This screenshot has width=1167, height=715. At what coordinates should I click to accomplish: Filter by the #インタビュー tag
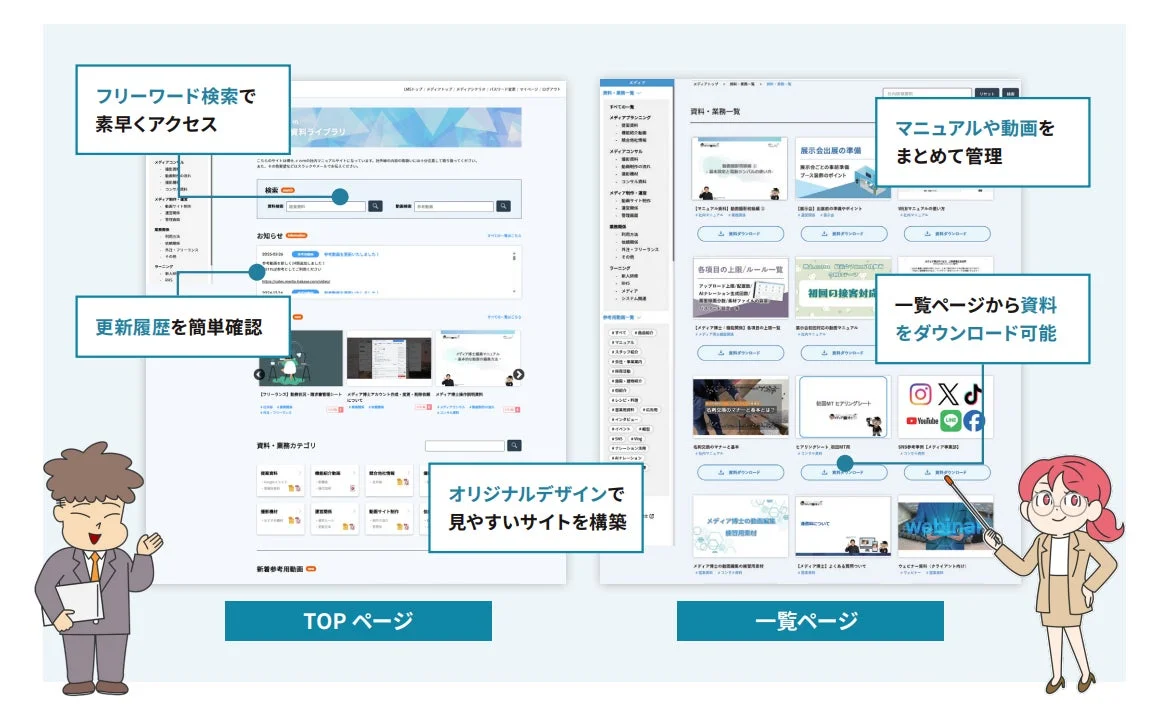(624, 420)
